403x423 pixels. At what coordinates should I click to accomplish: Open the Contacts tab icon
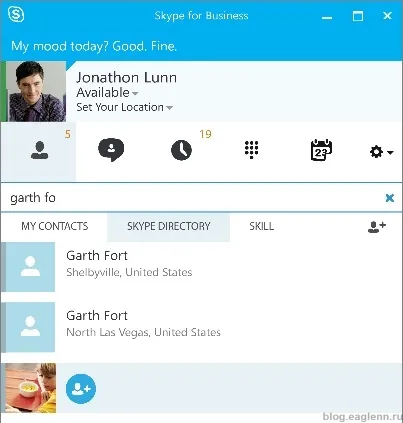(x=39, y=150)
